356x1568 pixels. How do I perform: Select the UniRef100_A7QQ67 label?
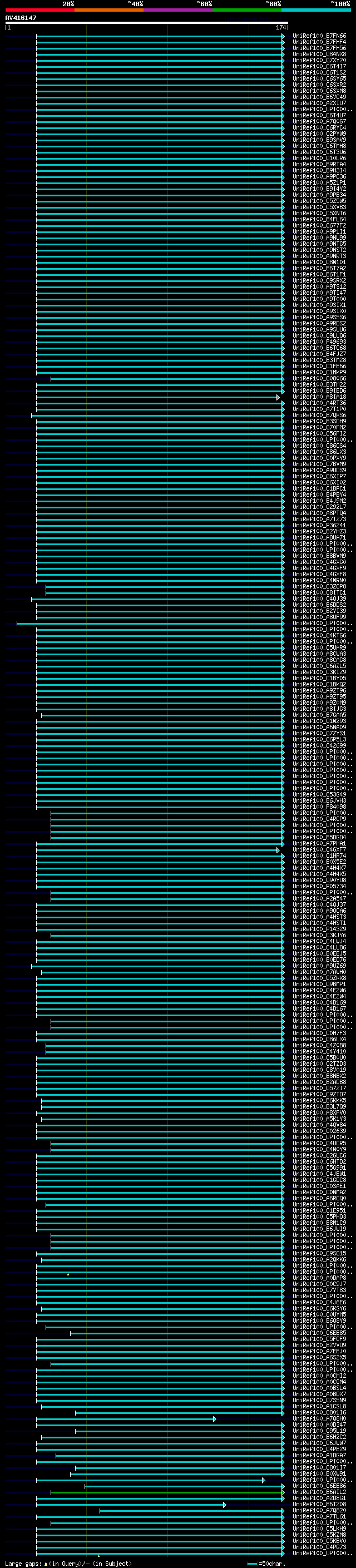coord(319,121)
